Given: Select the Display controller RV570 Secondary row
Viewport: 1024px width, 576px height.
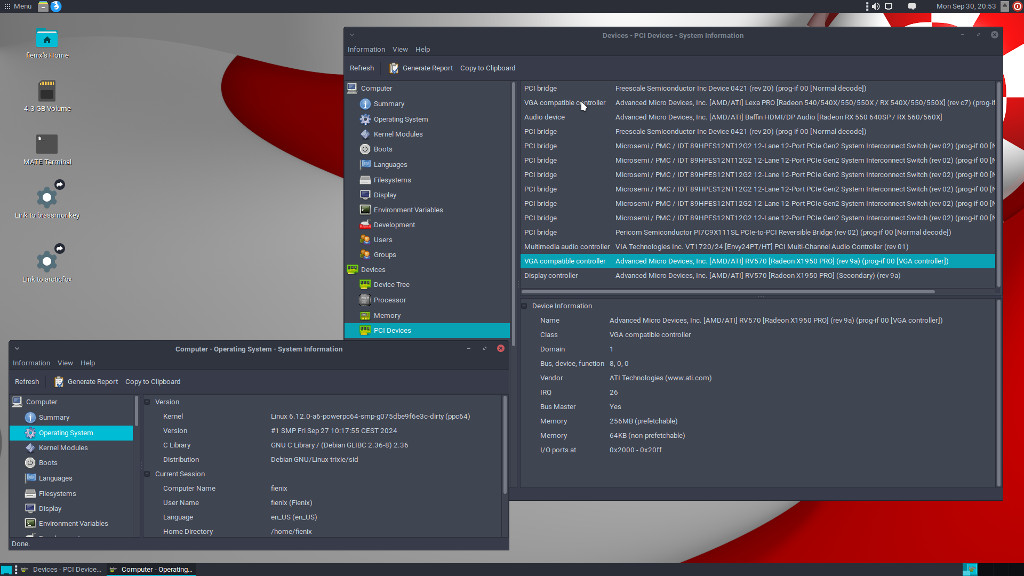Looking at the screenshot, I should 758,276.
